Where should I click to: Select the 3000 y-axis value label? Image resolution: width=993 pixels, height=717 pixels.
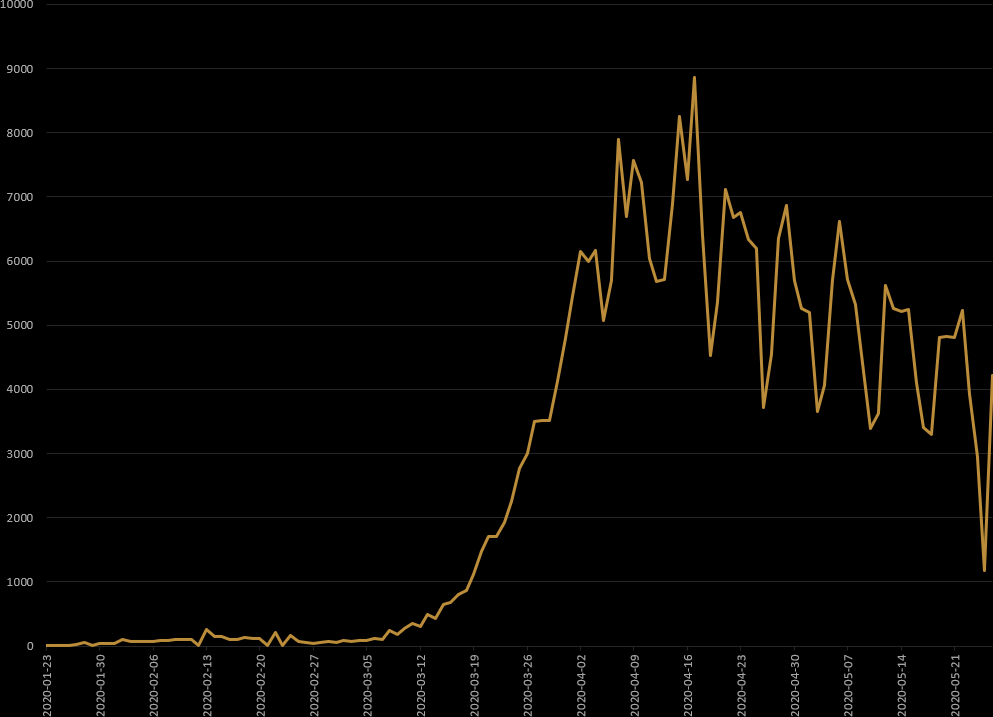tap(20, 454)
